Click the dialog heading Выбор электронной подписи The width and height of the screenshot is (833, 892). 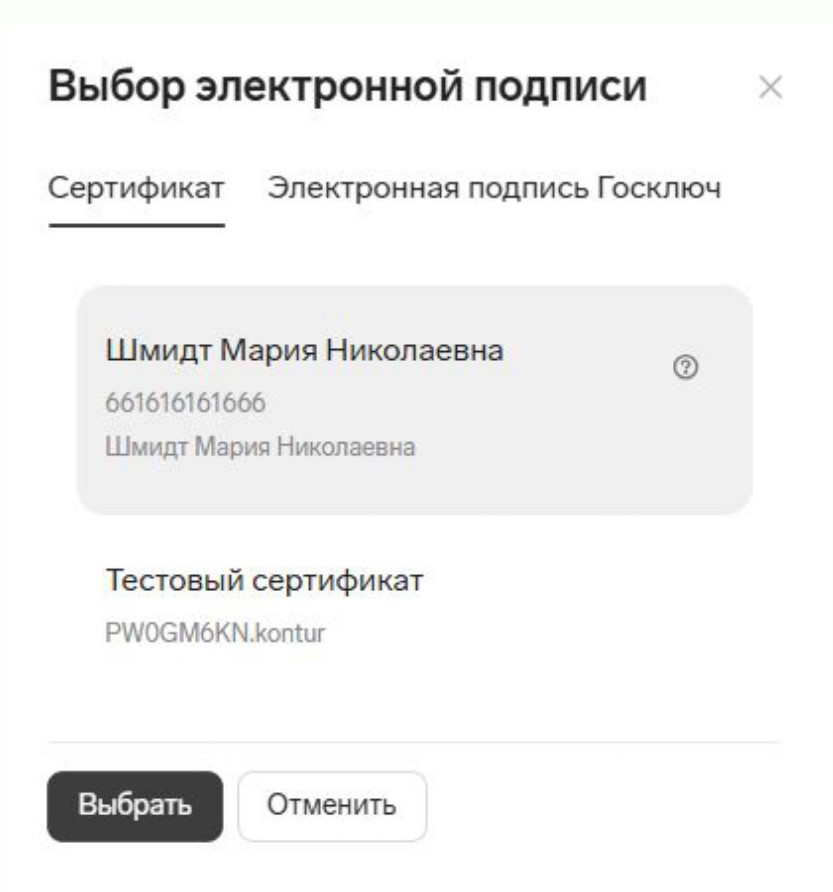(x=348, y=87)
